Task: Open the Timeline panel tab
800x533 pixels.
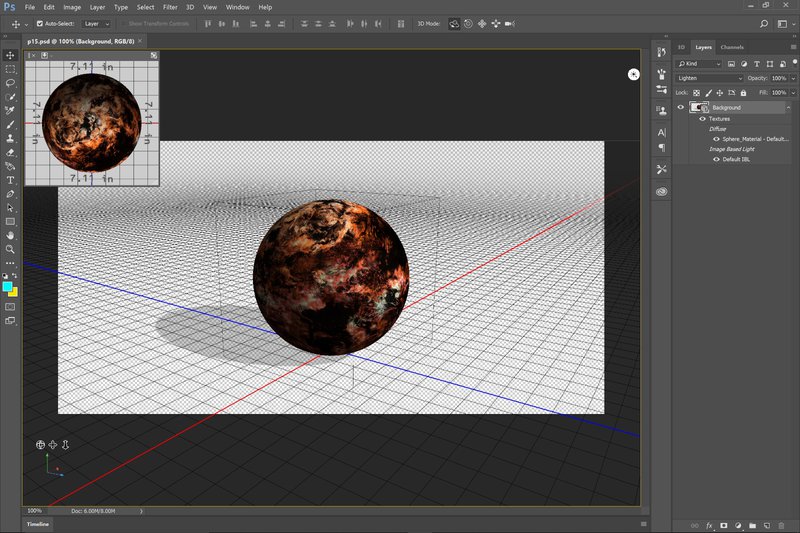Action: click(38, 524)
